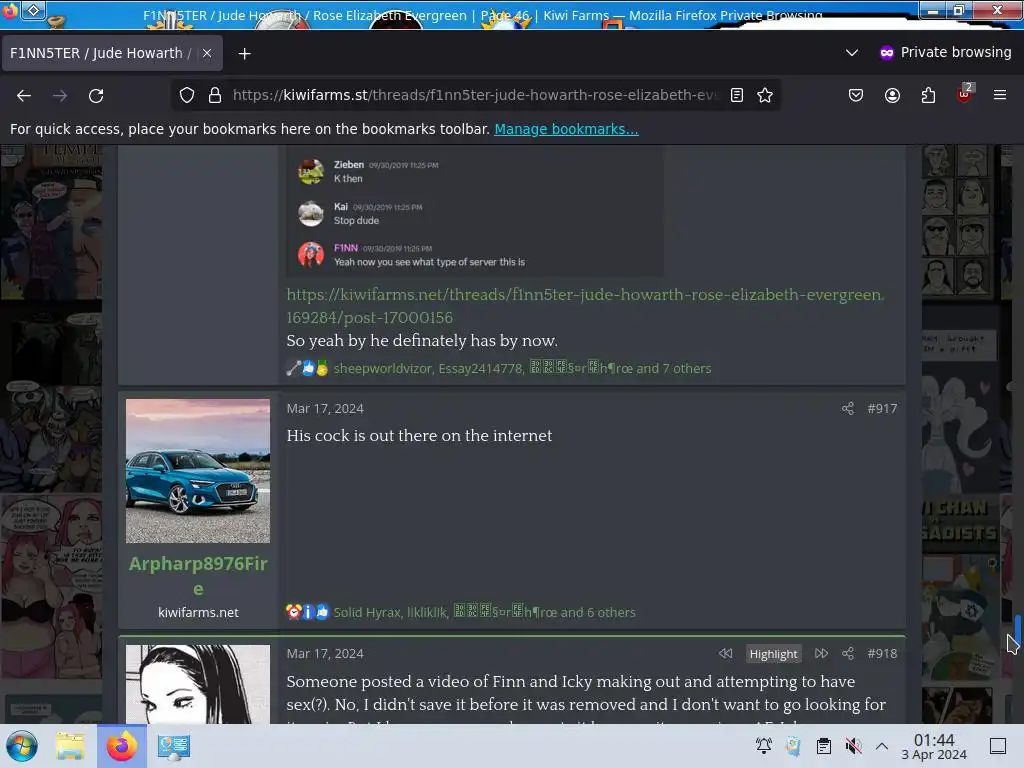This screenshot has height=768, width=1024.
Task: Click the address bar URL field
Action: [x=475, y=95]
